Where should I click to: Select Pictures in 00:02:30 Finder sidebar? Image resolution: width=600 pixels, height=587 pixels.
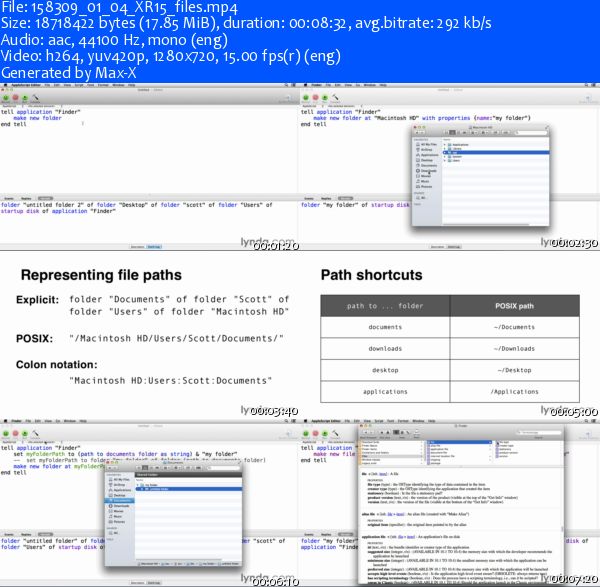424,187
